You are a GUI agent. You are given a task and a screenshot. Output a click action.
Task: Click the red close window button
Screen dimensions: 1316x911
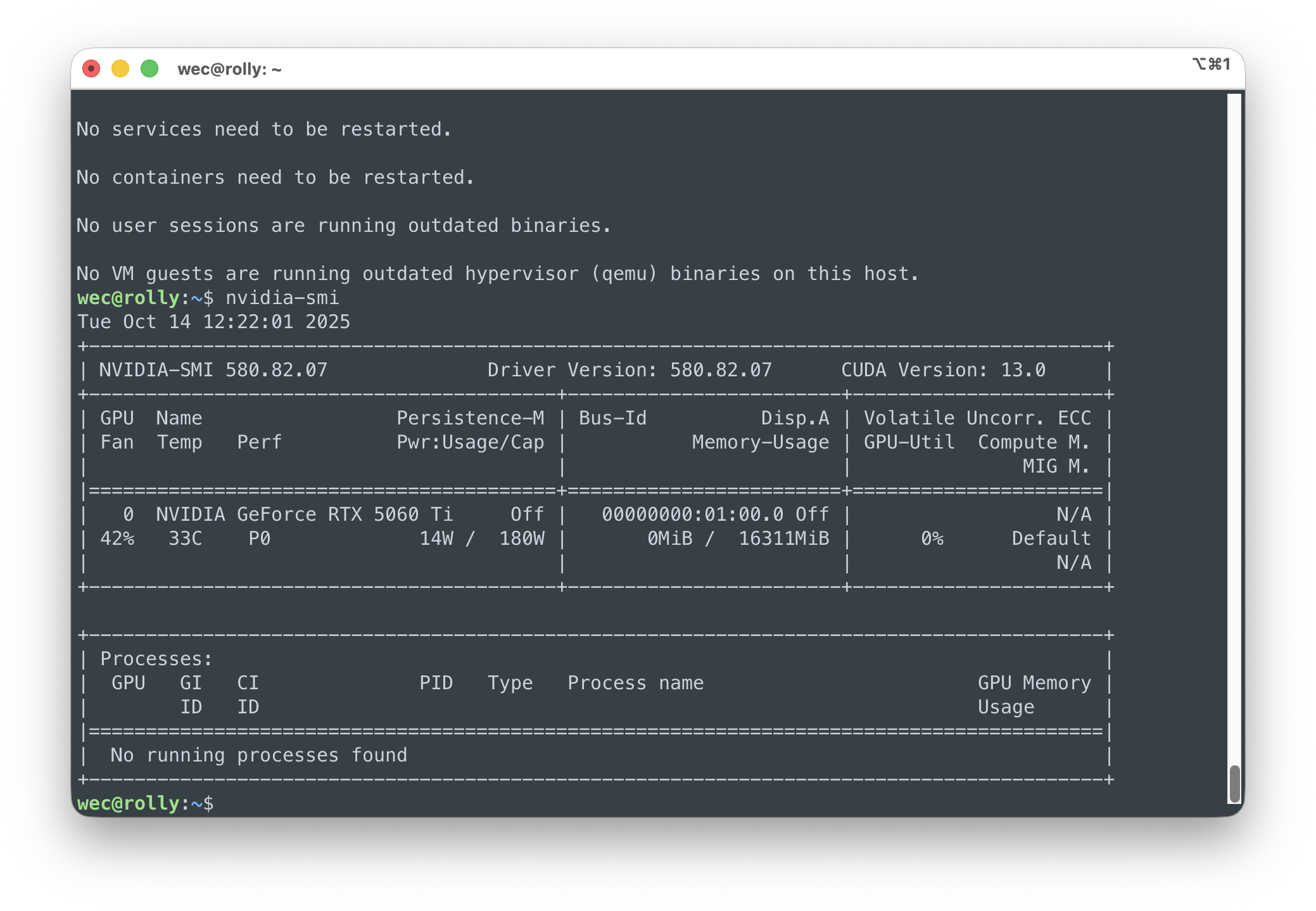point(91,68)
